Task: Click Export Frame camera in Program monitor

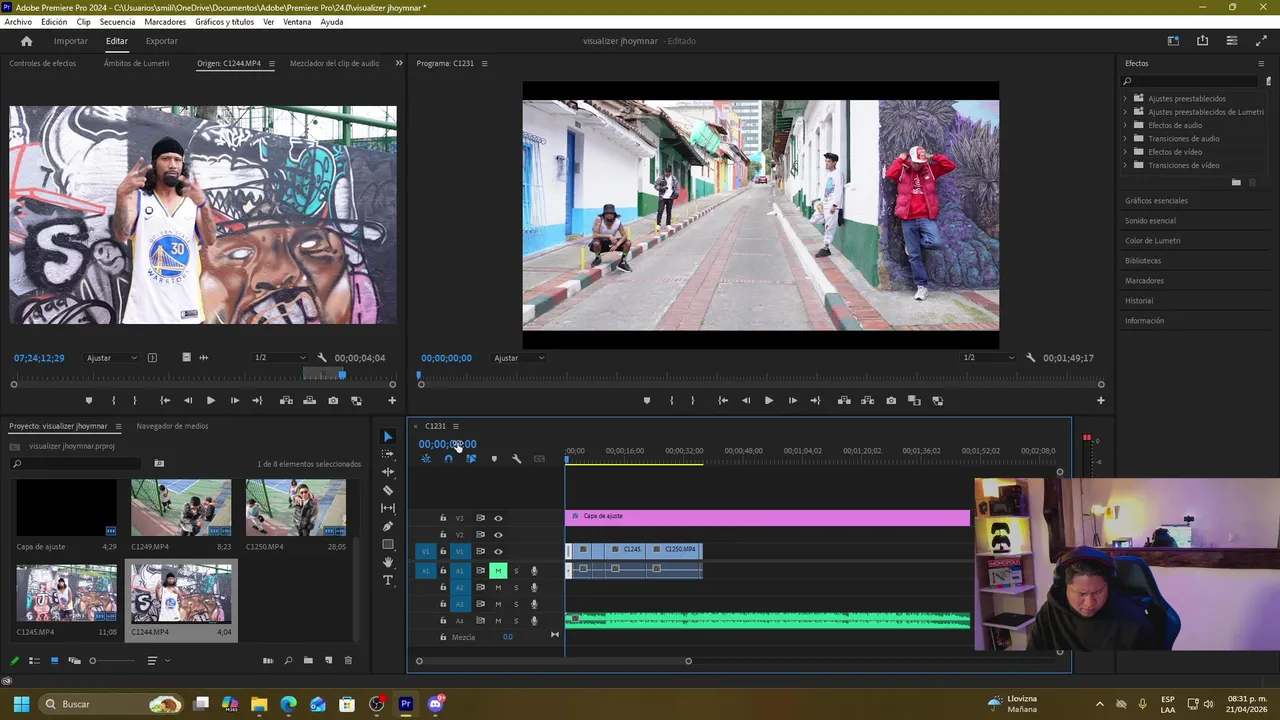Action: point(891,401)
